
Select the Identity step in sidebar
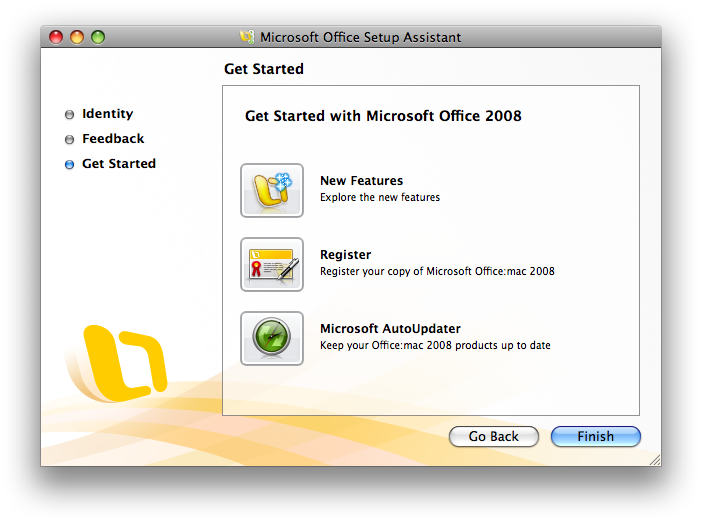pyautogui.click(x=107, y=114)
